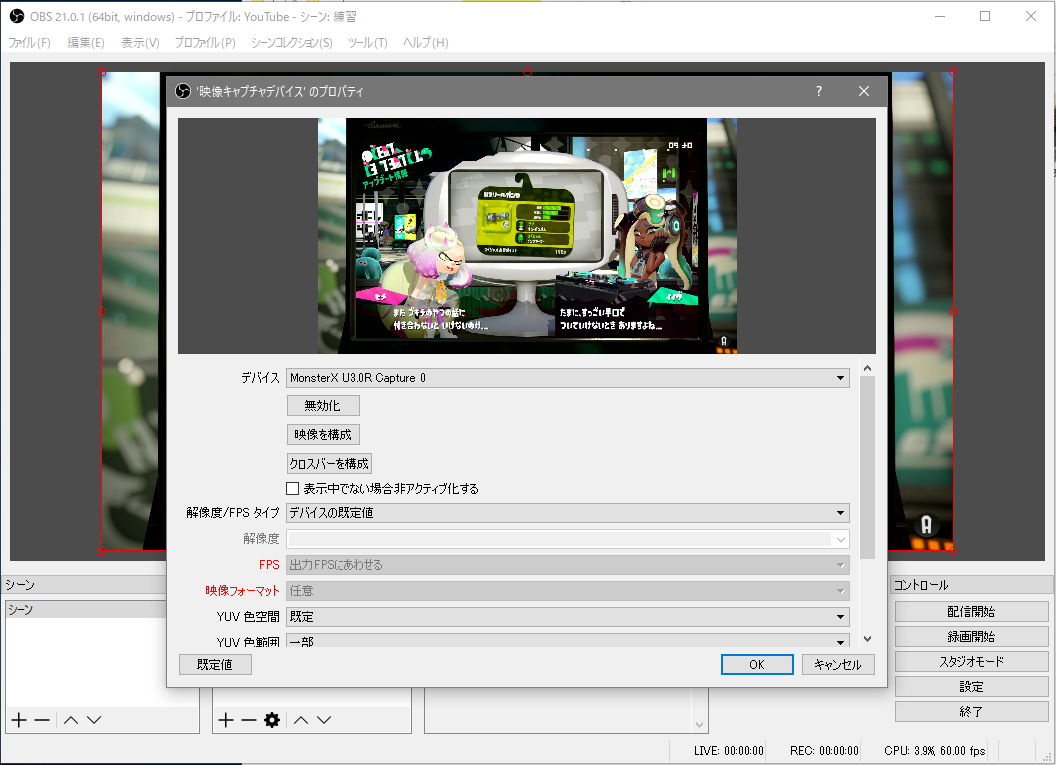Click the LIVE: 00:00:00 status text

point(729,750)
